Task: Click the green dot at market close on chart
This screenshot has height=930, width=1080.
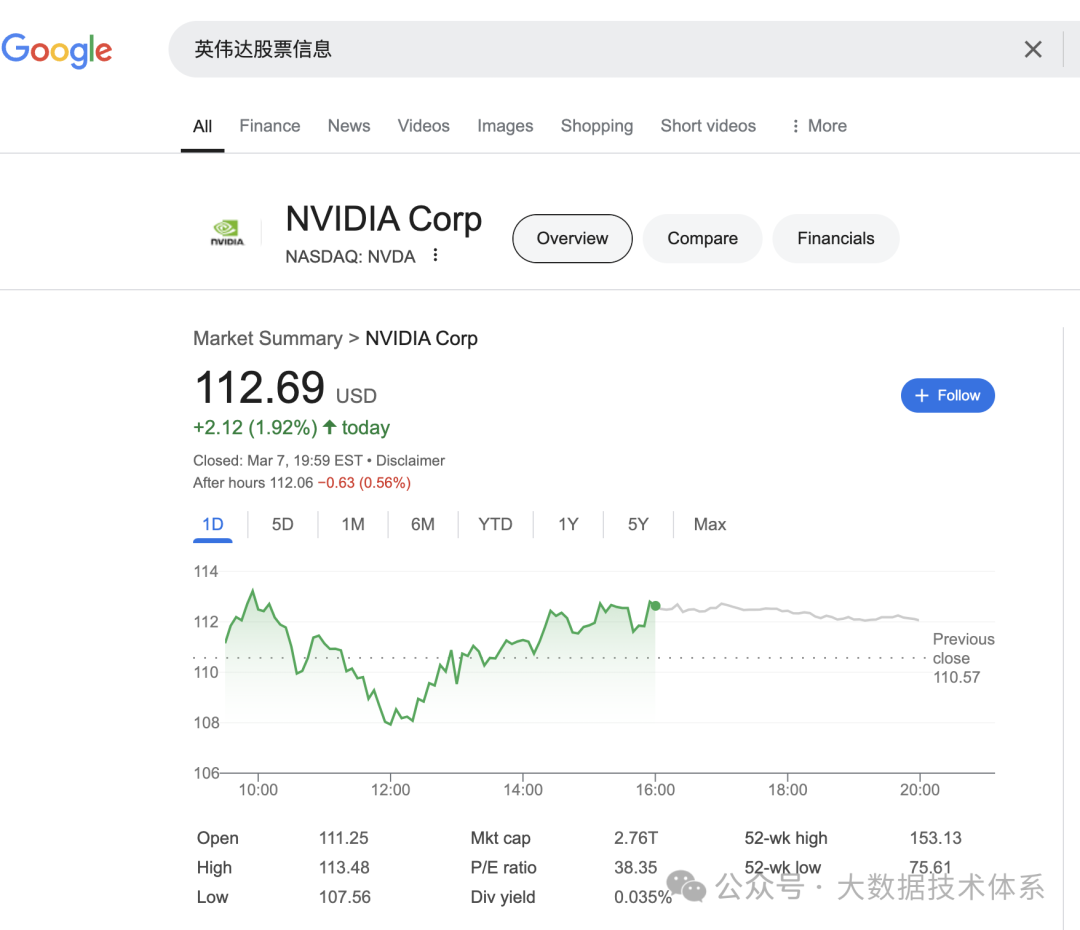Action: [656, 606]
